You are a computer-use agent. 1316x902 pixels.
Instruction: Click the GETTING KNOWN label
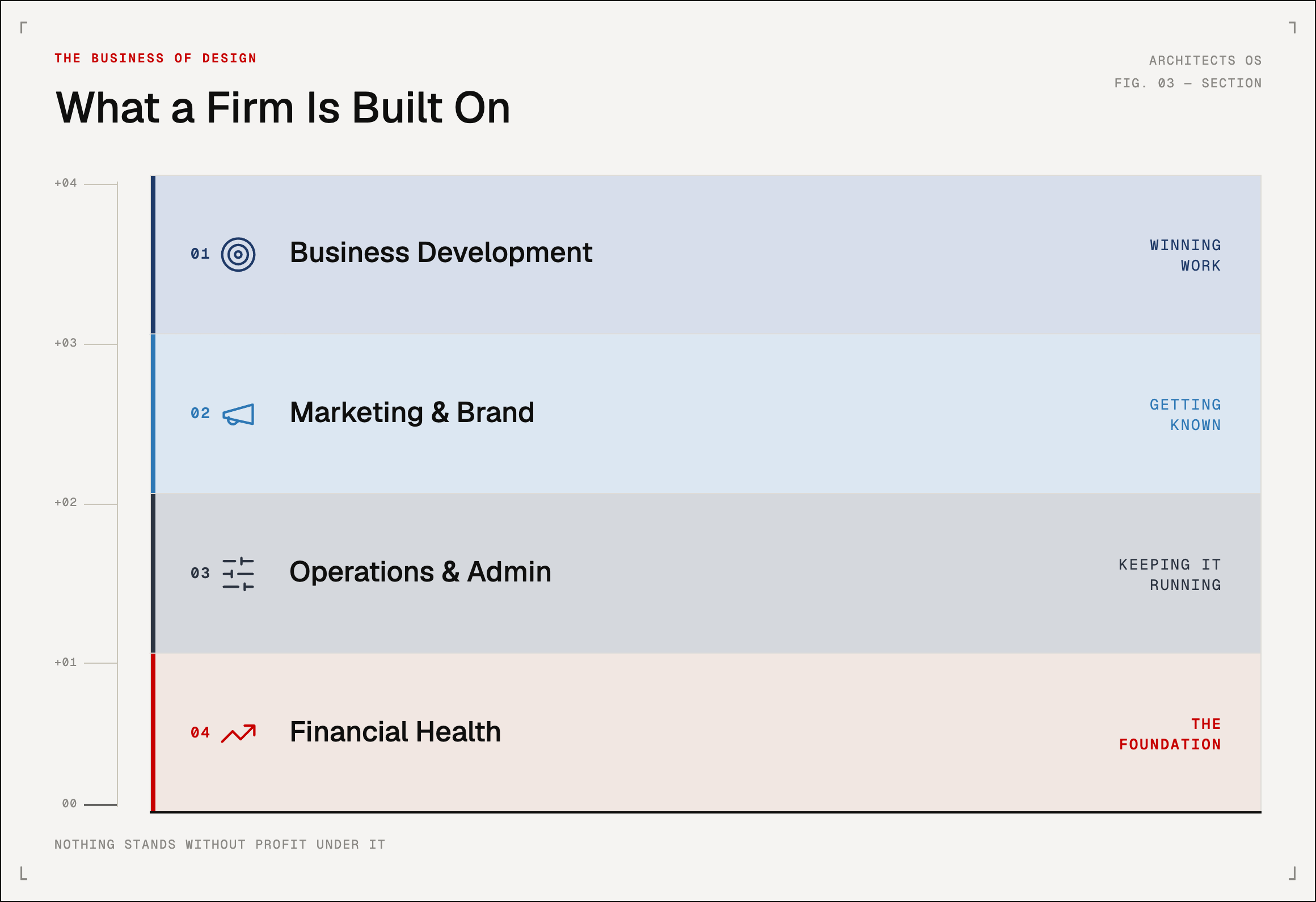[x=1186, y=415]
